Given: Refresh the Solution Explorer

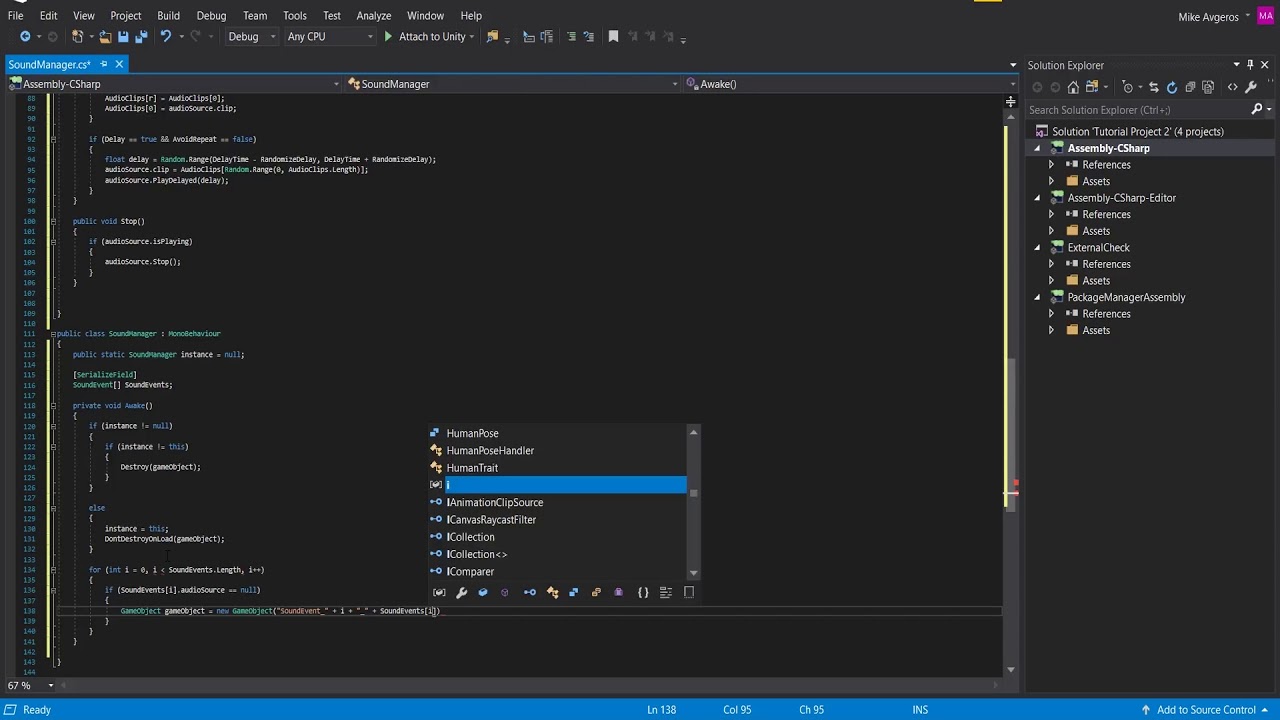Looking at the screenshot, I should 1172,87.
